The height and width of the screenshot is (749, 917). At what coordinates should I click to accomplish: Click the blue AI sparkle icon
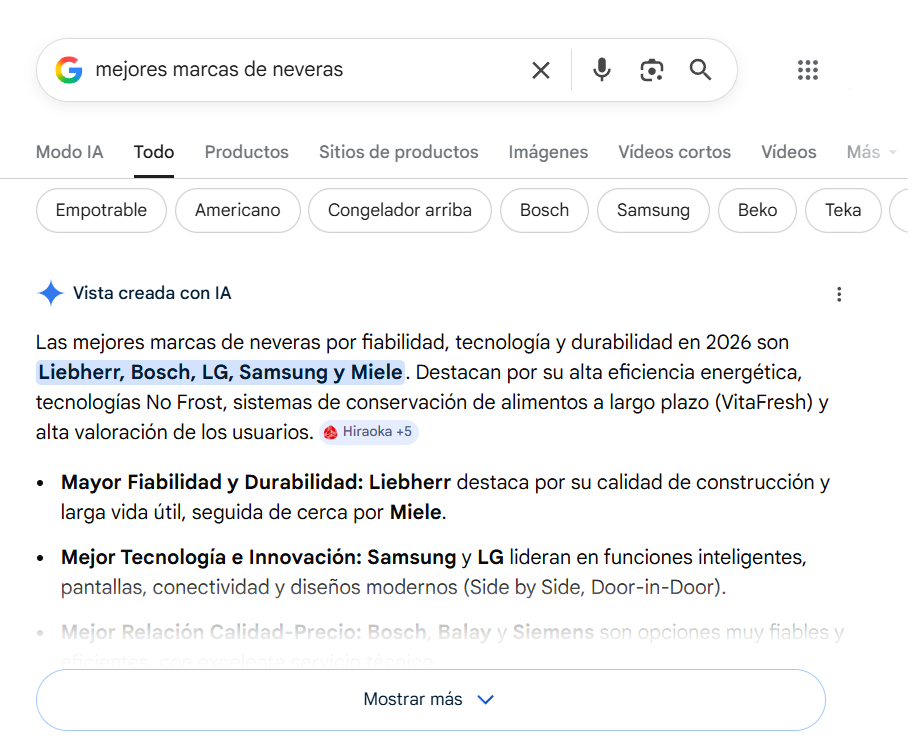(50, 293)
